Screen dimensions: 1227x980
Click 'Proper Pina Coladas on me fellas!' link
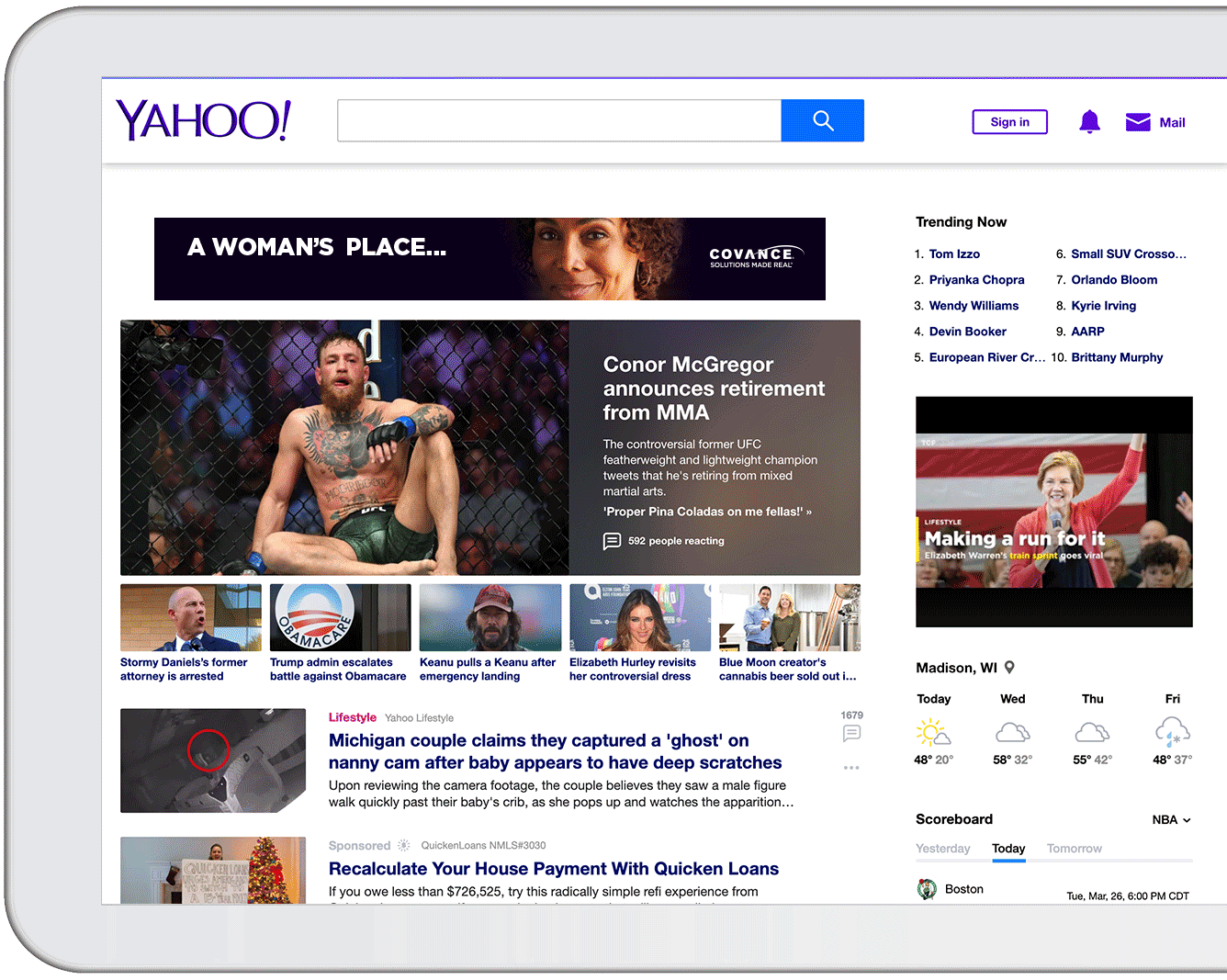click(x=707, y=512)
